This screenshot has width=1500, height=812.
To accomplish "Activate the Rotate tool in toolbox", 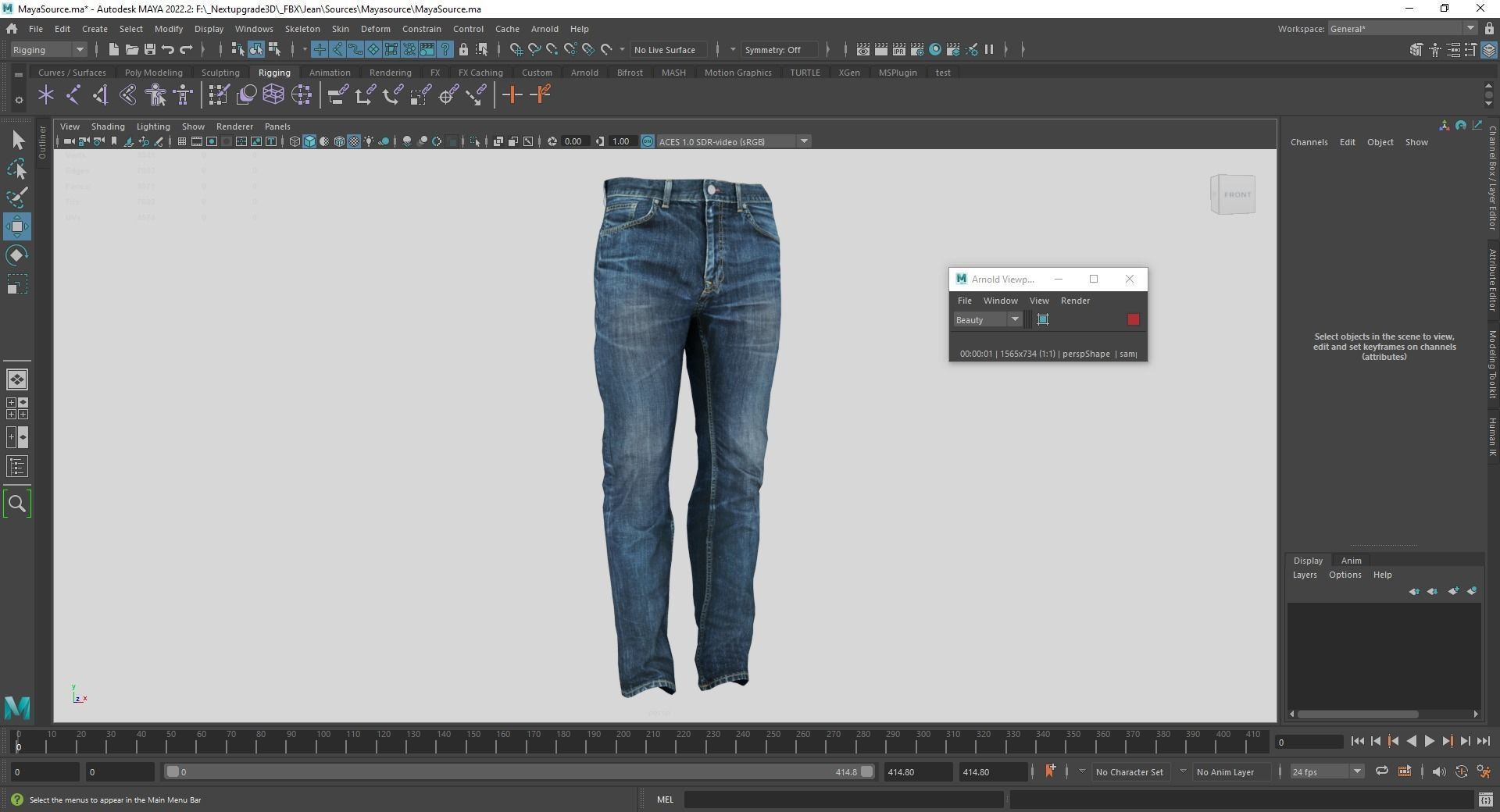I will tap(17, 255).
